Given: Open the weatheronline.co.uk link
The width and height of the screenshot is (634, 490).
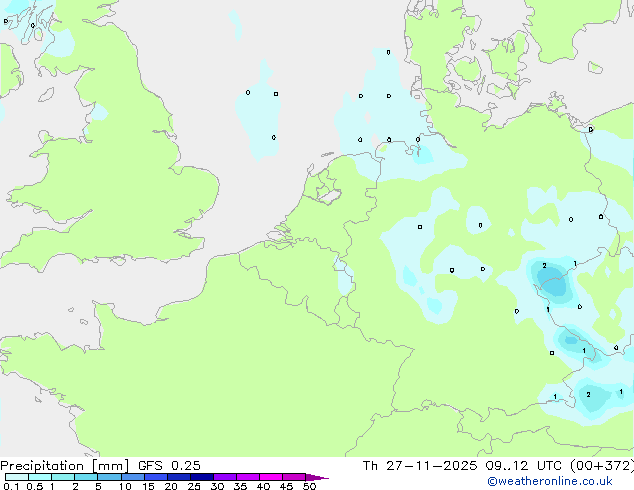Looking at the screenshot, I should (x=550, y=481).
